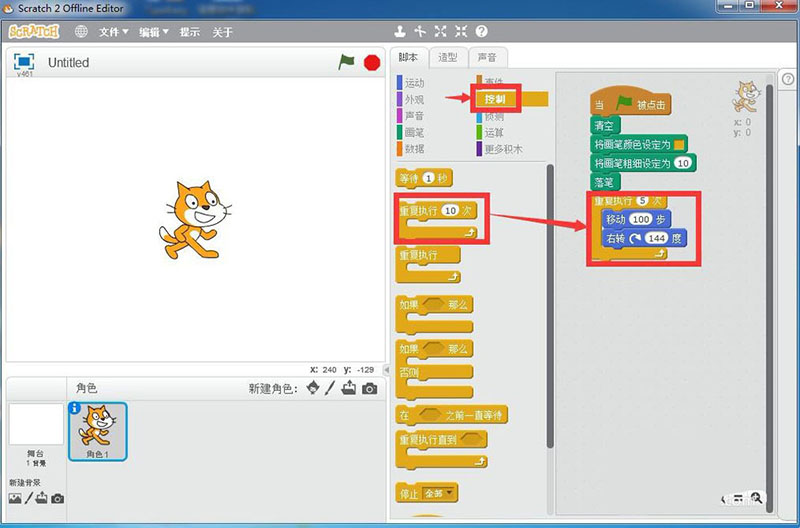The height and width of the screenshot is (528, 800).
Task: Stop the project with the red button
Action: pos(372,63)
